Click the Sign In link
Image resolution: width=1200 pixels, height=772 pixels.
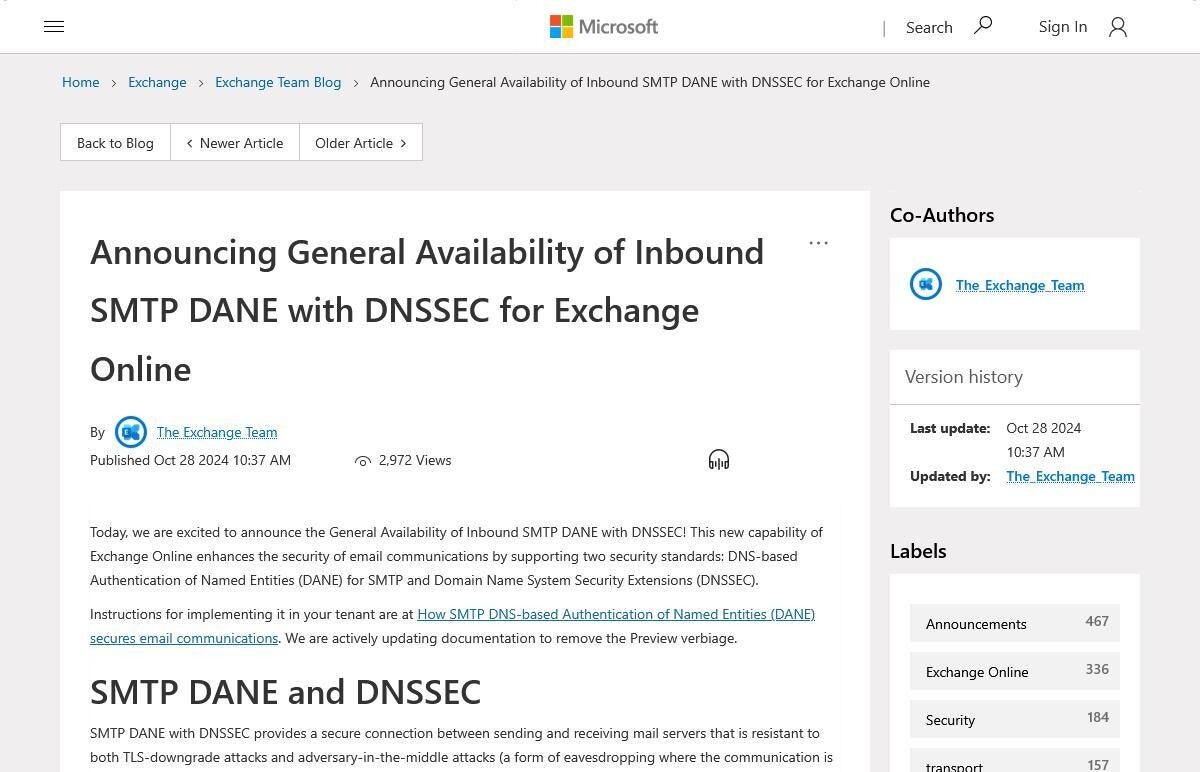tap(1063, 27)
